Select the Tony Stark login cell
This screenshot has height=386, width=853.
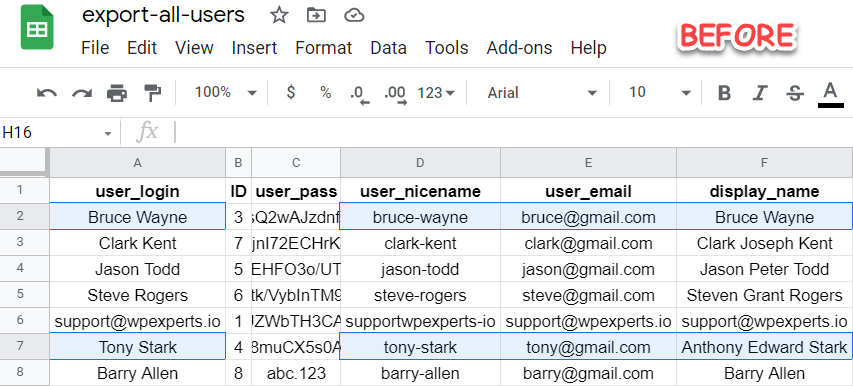pos(138,347)
